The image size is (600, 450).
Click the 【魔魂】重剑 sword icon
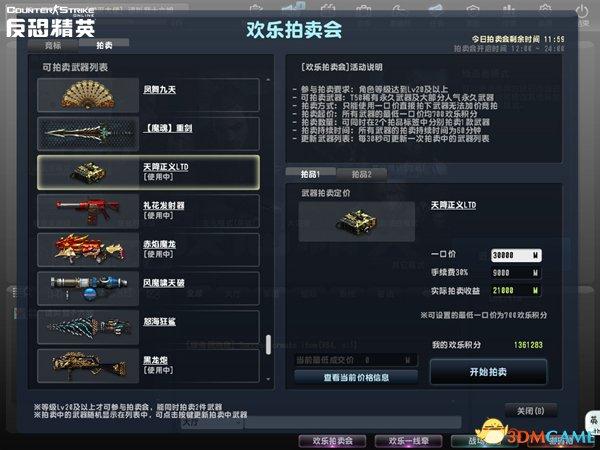tap(88, 134)
